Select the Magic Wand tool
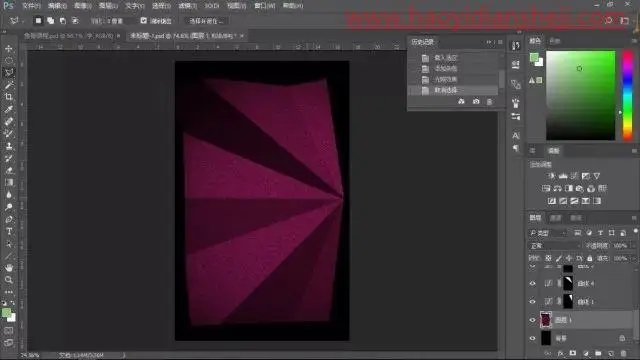Screen dimensions: 640x360 (x=9, y=85)
